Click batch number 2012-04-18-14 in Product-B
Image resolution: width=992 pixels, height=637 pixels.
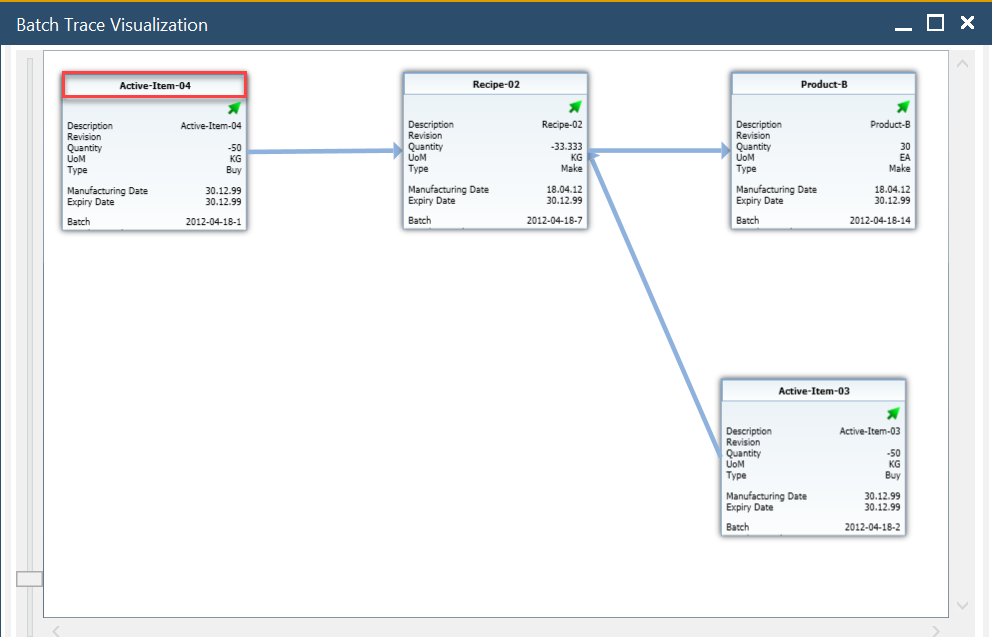(x=880, y=220)
